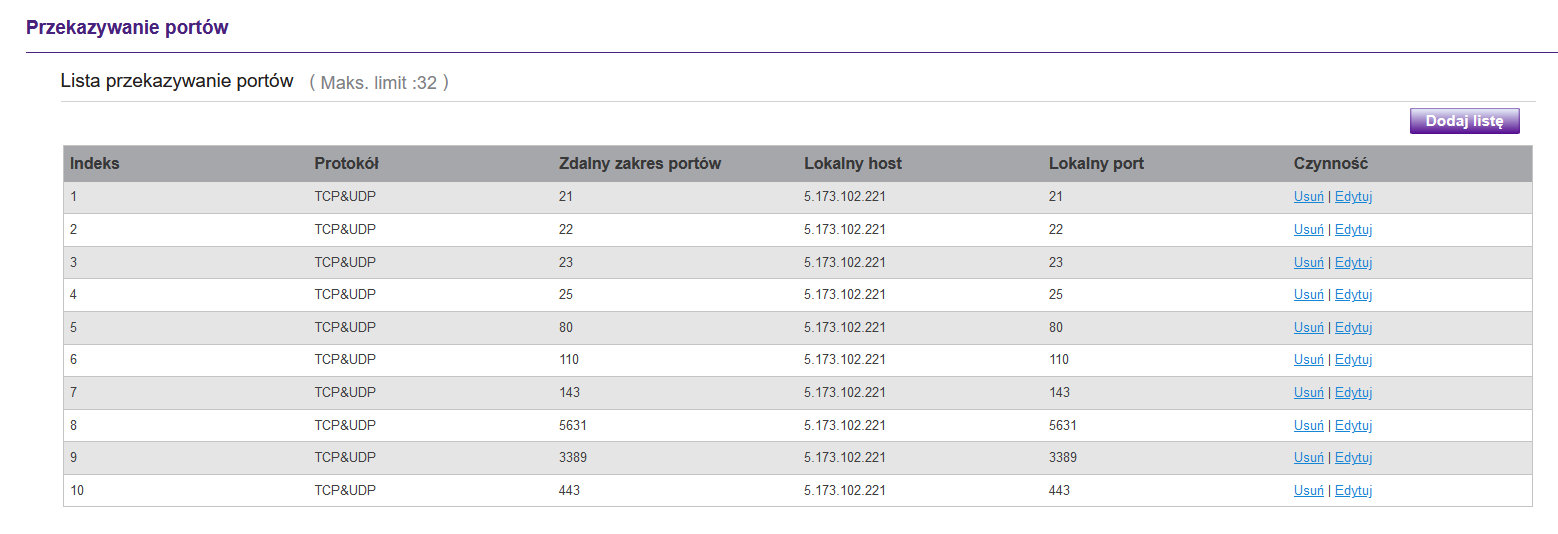This screenshot has height=534, width=1558.
Task: Edit the port 3389 forwarding entry
Action: 1353,458
